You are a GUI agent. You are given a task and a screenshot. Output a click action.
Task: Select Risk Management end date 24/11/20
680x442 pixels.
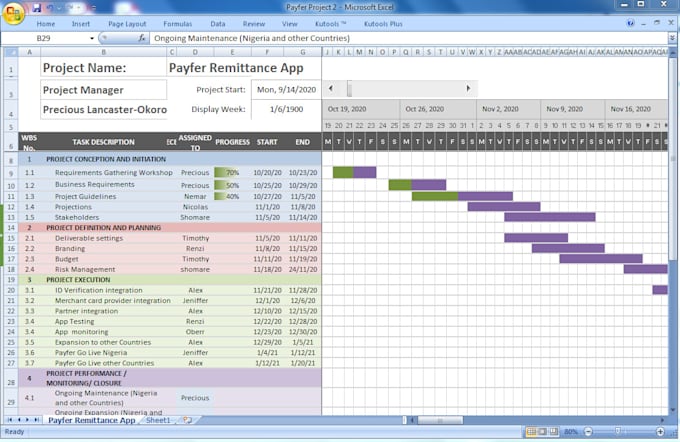(303, 269)
